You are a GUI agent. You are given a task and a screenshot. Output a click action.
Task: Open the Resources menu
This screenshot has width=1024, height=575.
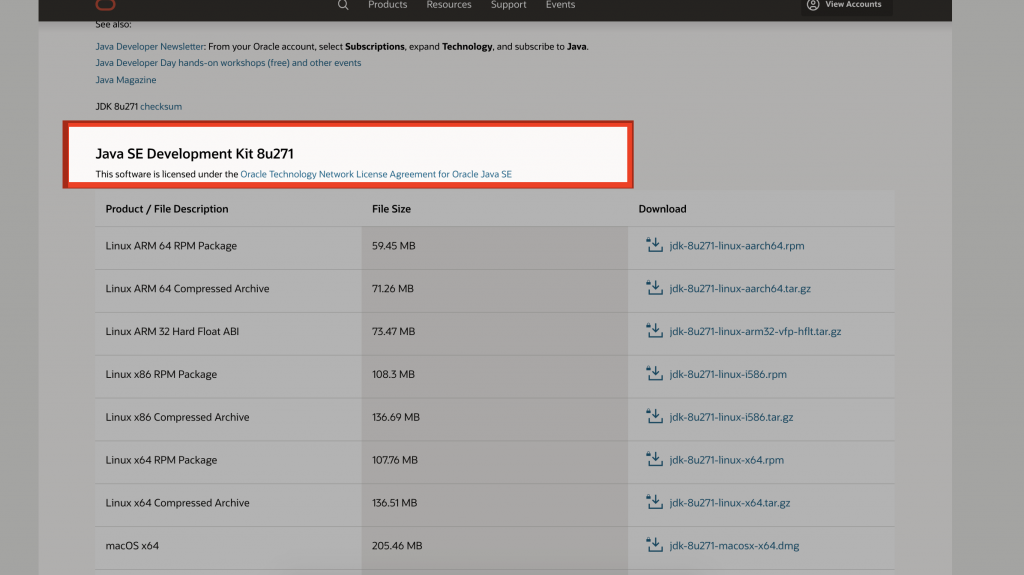point(449,5)
